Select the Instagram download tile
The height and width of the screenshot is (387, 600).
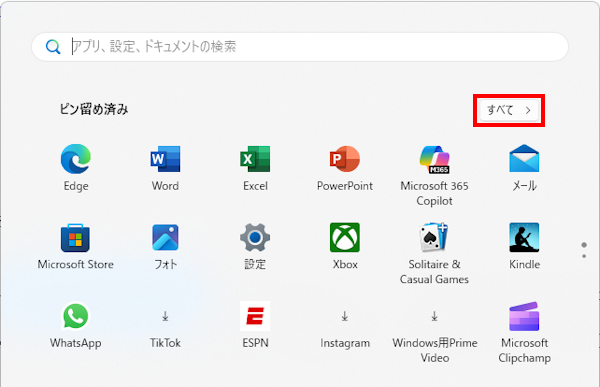(345, 316)
